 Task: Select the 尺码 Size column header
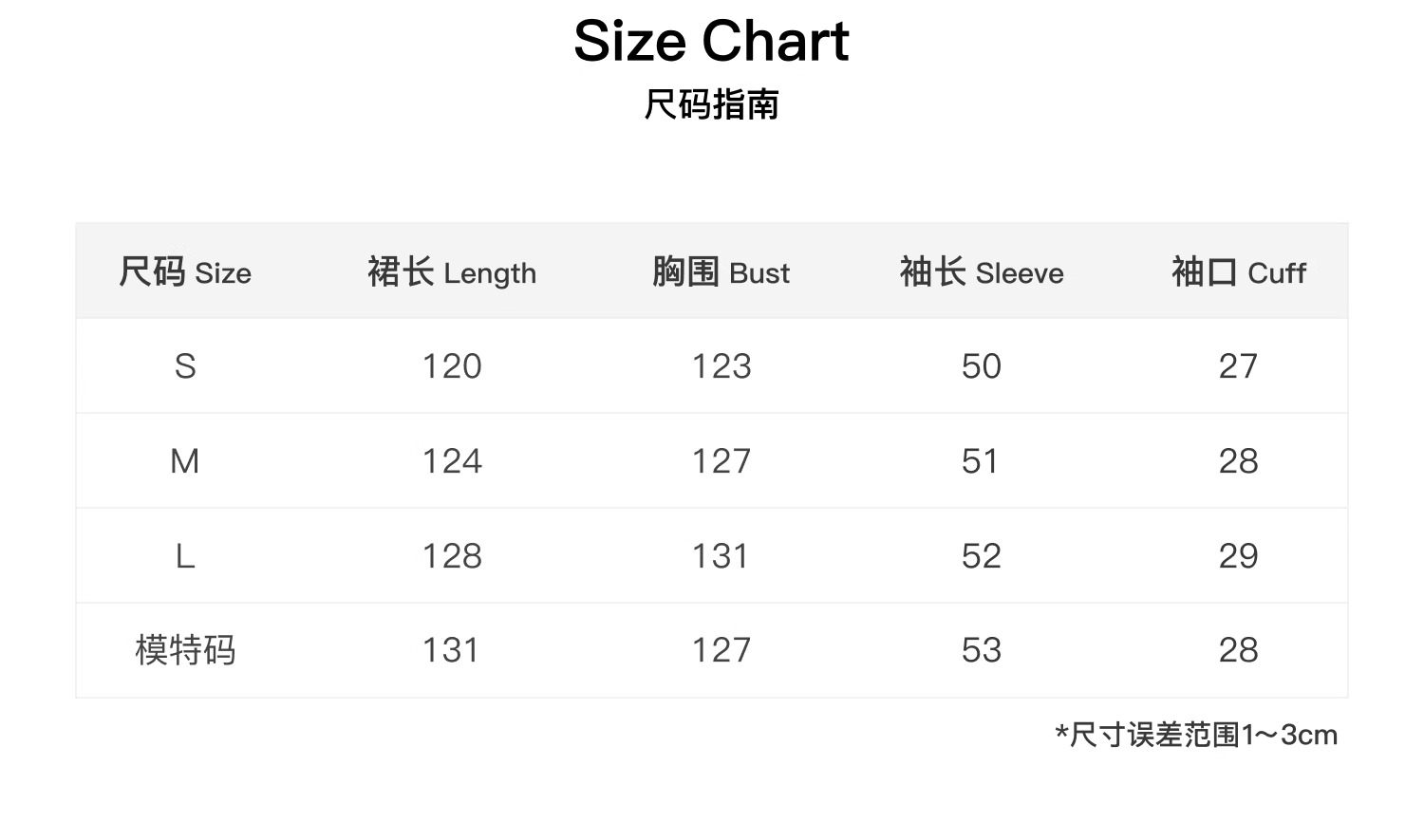[x=185, y=272]
